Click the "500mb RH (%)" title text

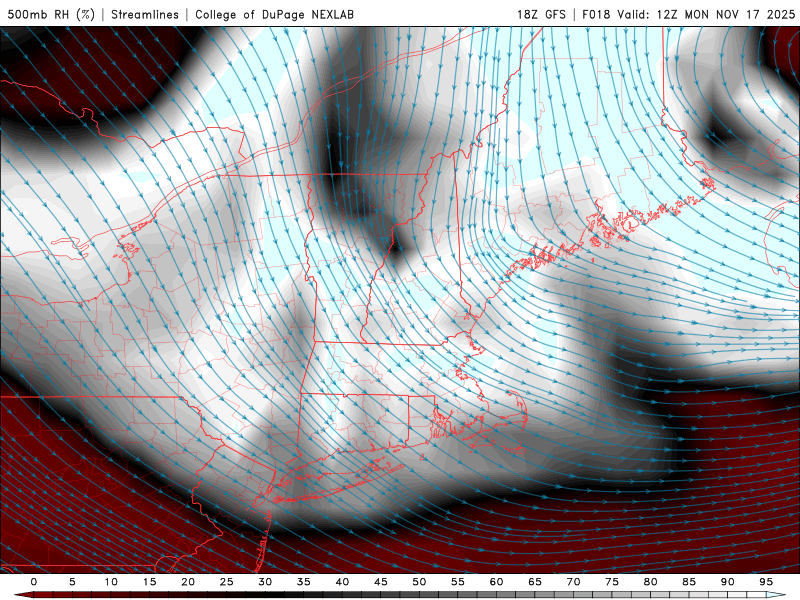point(51,14)
